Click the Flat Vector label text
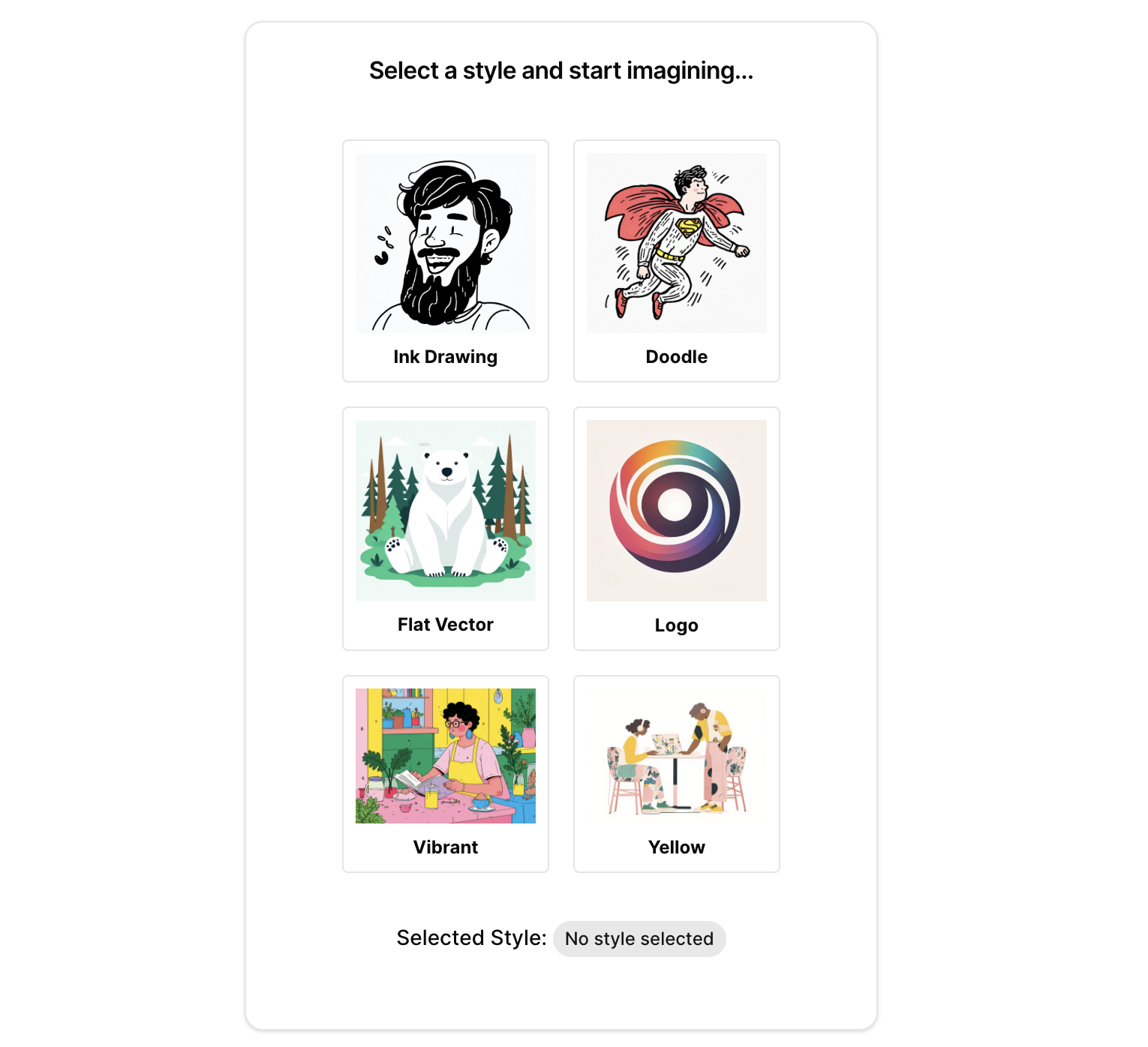Image resolution: width=1148 pixels, height=1047 pixels. click(446, 625)
